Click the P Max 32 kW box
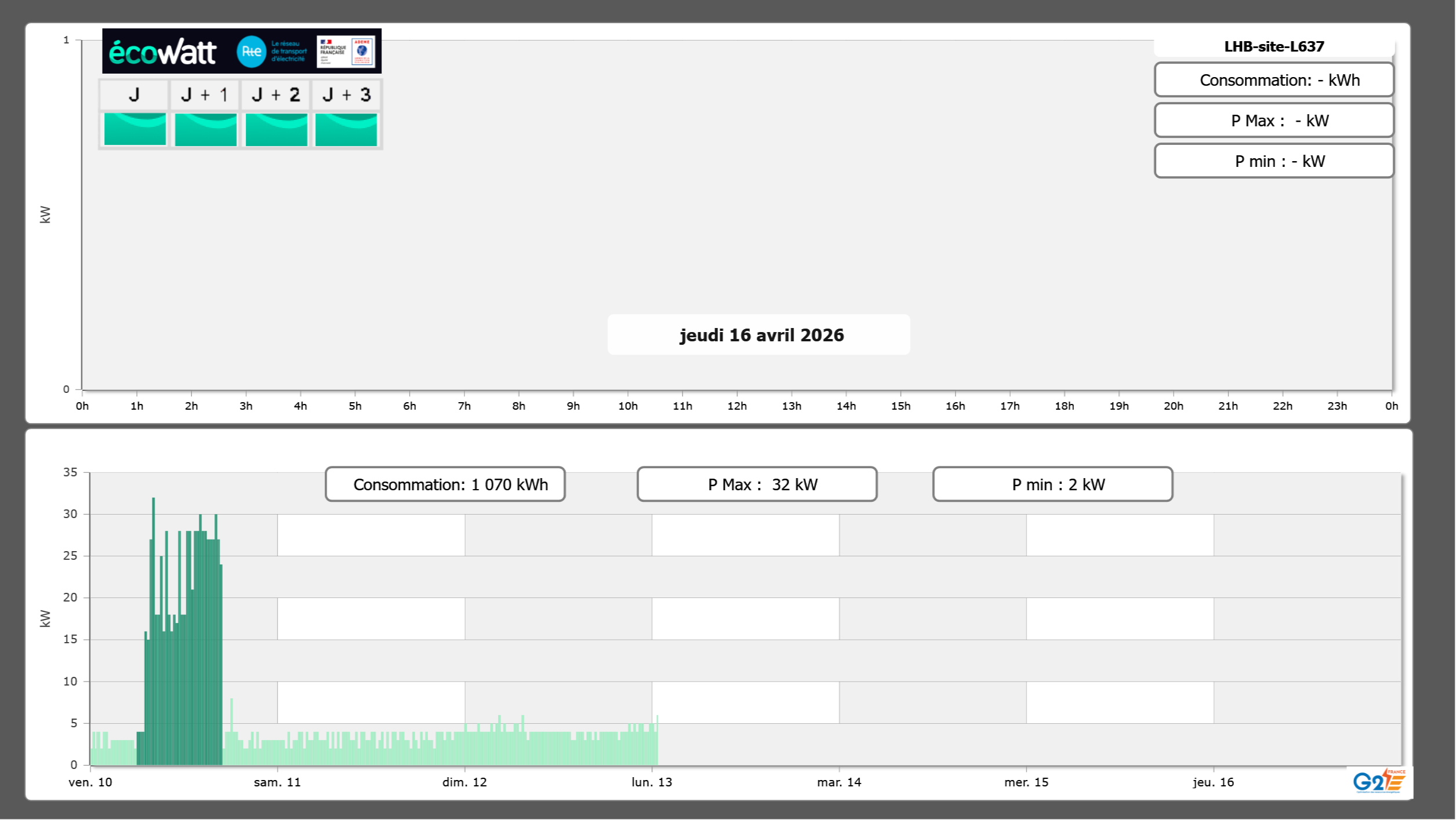 [757, 484]
